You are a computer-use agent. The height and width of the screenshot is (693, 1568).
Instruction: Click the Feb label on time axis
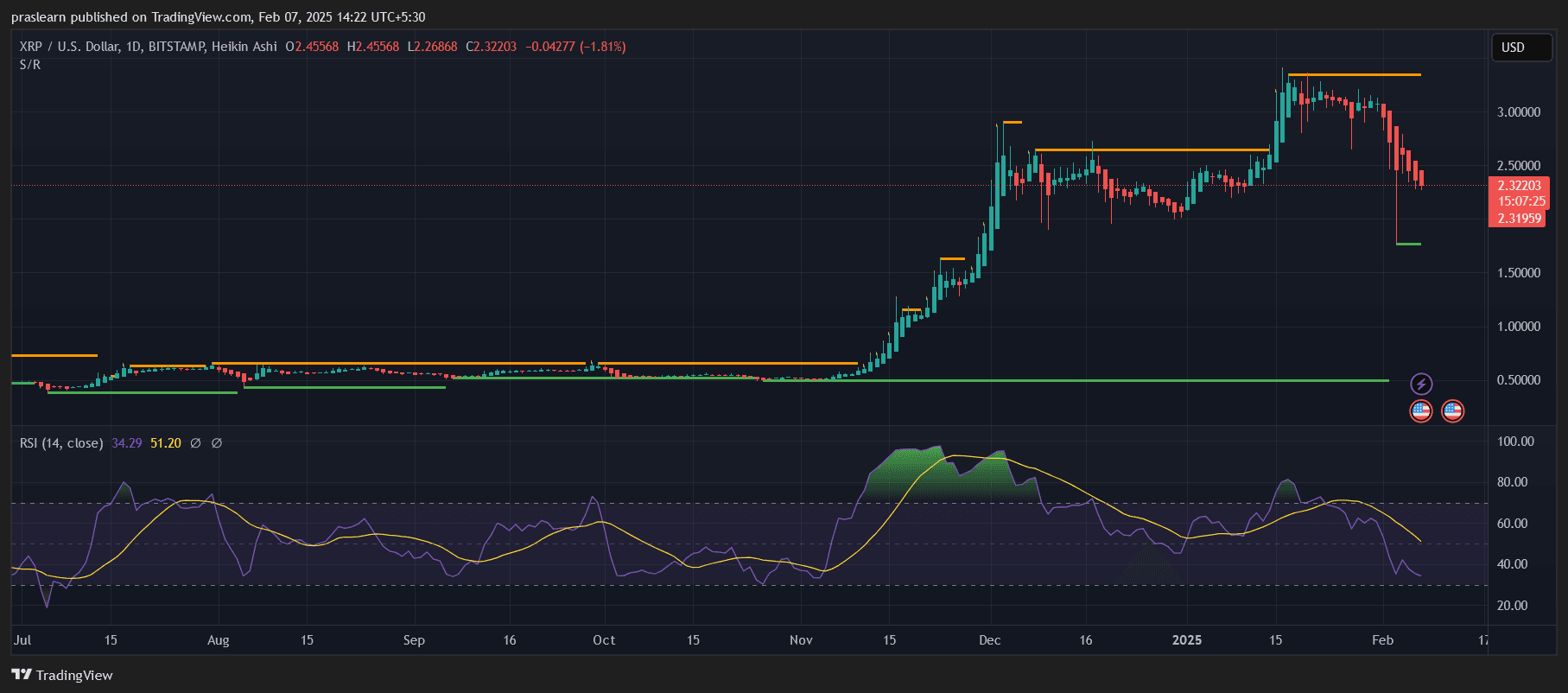[1383, 640]
